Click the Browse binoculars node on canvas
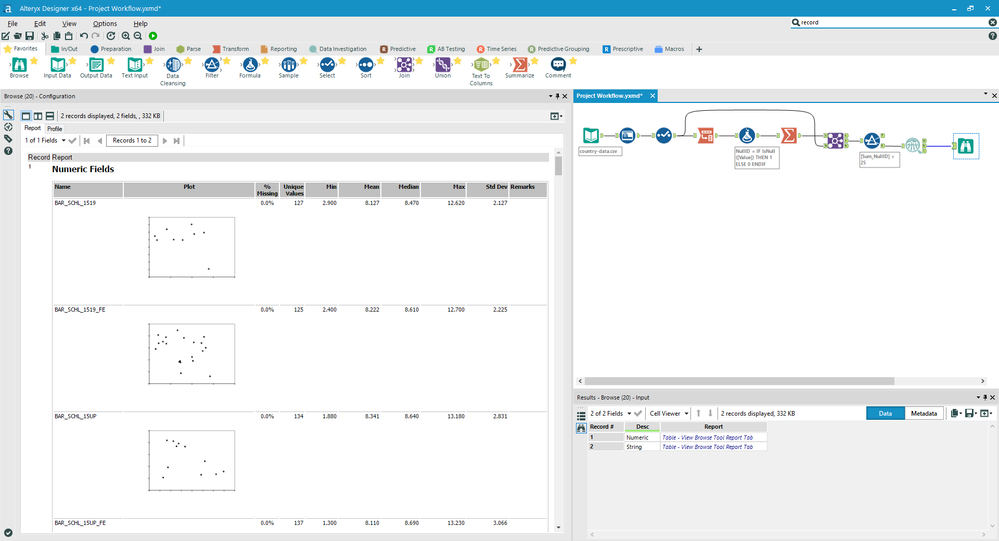Image resolution: width=999 pixels, height=541 pixels. pyautogui.click(x=966, y=146)
